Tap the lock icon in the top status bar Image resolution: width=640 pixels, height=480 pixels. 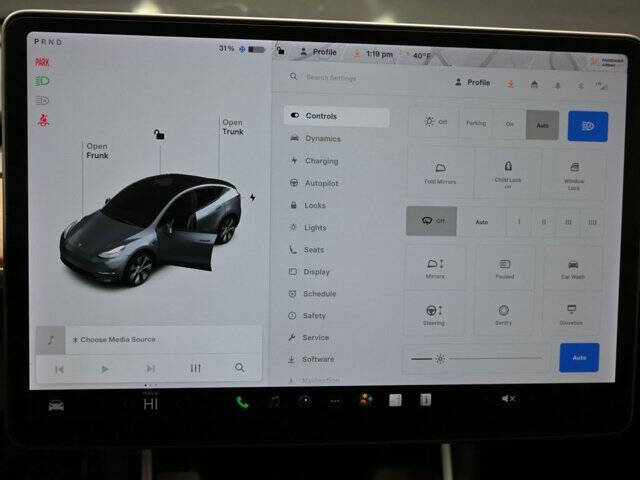[x=280, y=51]
